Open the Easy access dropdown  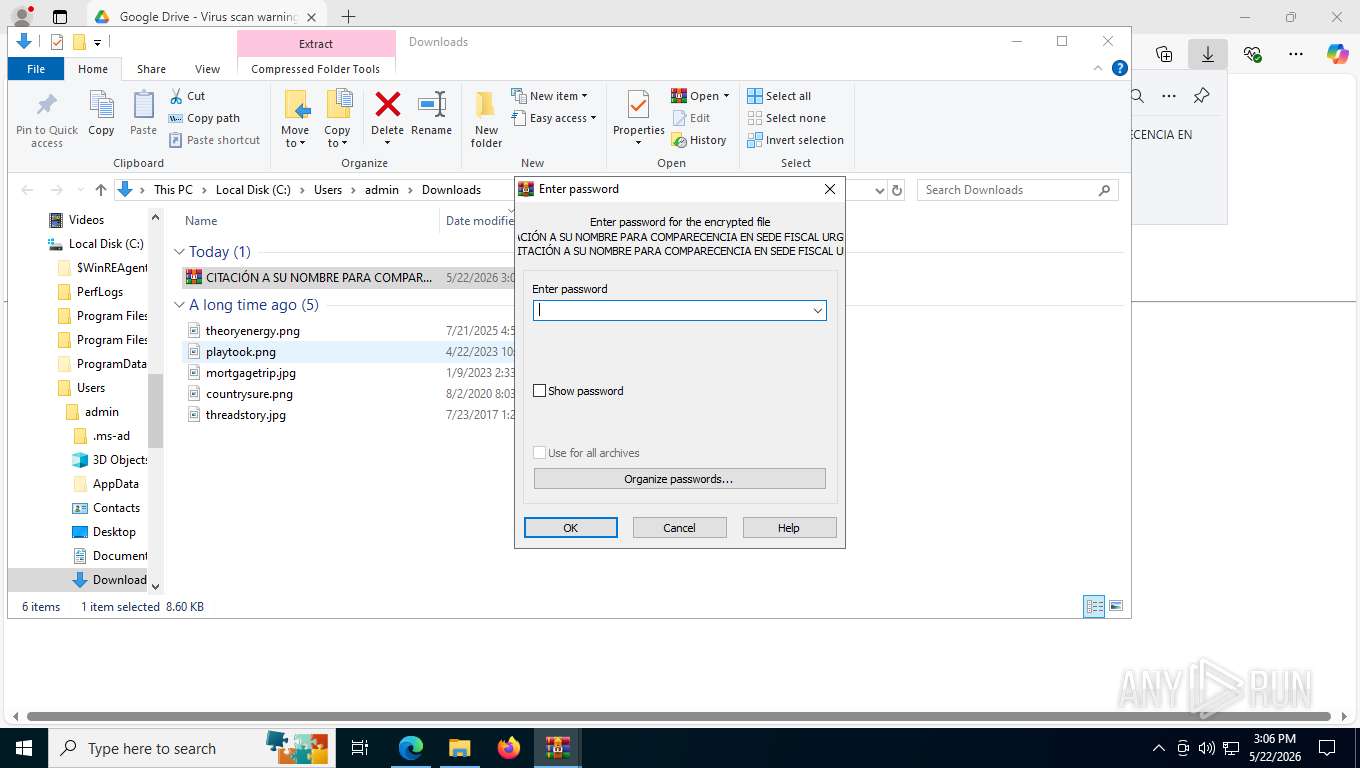(x=553, y=118)
